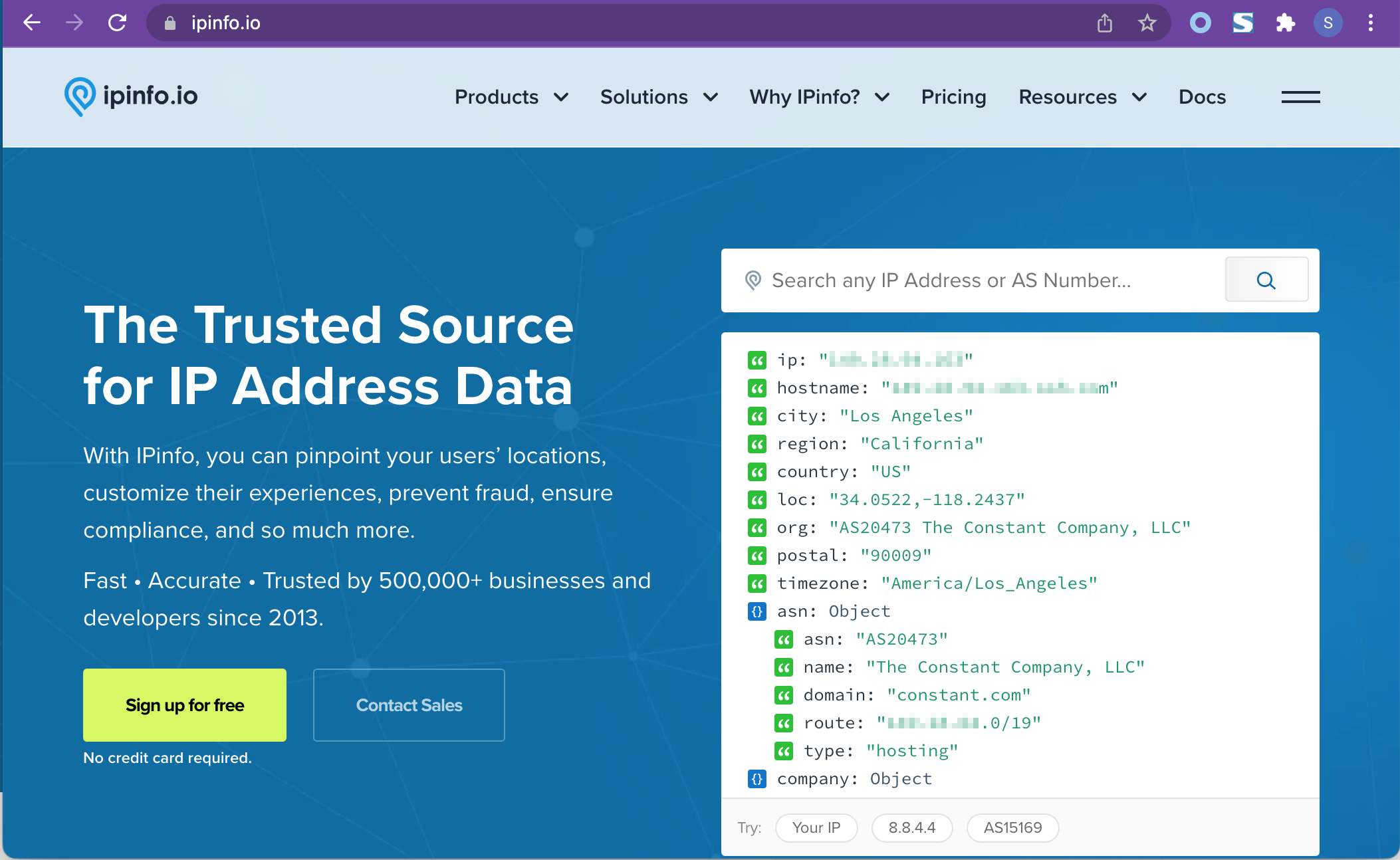Select the "90009" postal value
The height and width of the screenshot is (860, 1400).
(896, 556)
